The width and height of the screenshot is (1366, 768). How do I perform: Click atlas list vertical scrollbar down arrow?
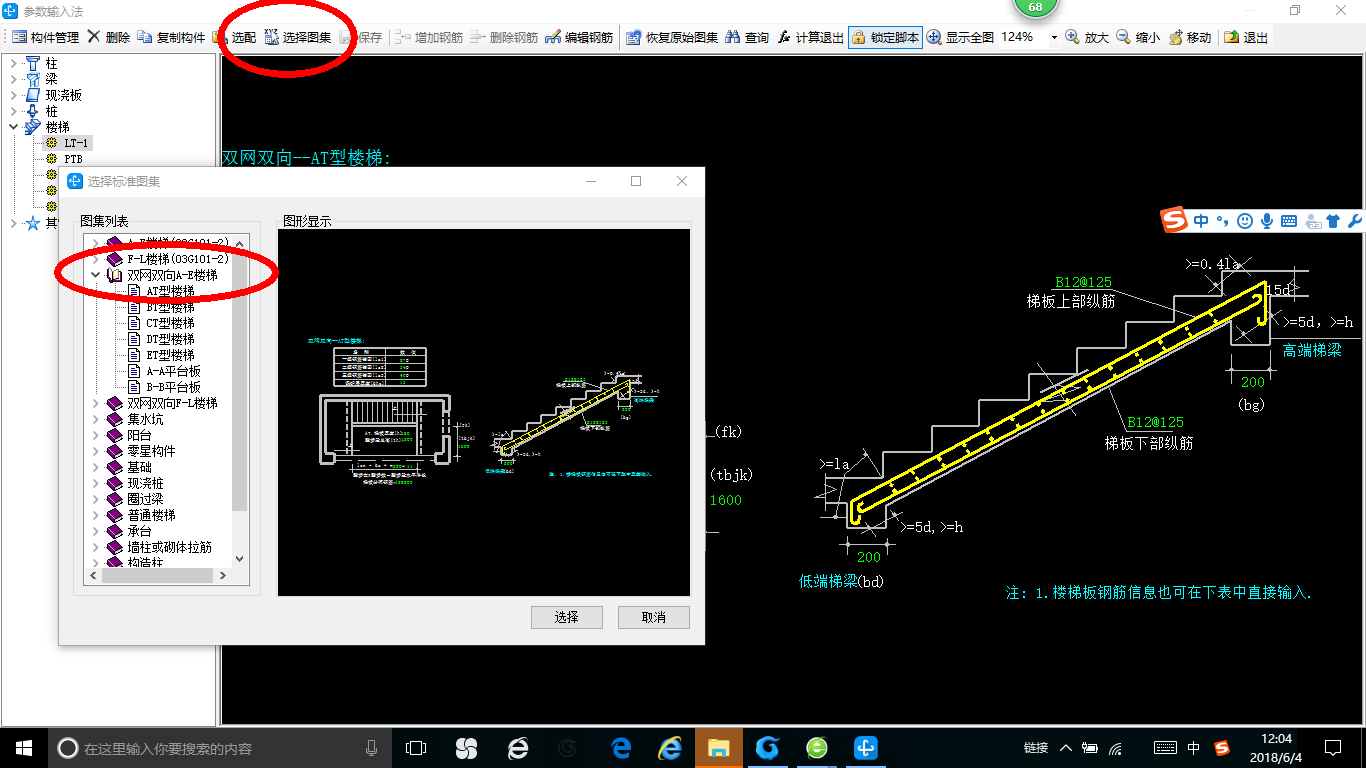click(239, 559)
